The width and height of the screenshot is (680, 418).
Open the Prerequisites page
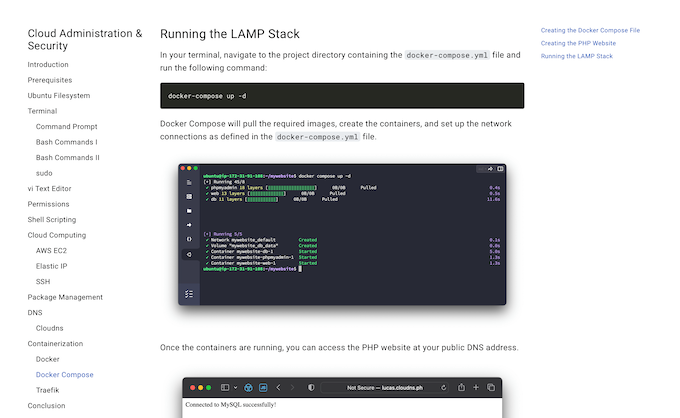[50, 80]
